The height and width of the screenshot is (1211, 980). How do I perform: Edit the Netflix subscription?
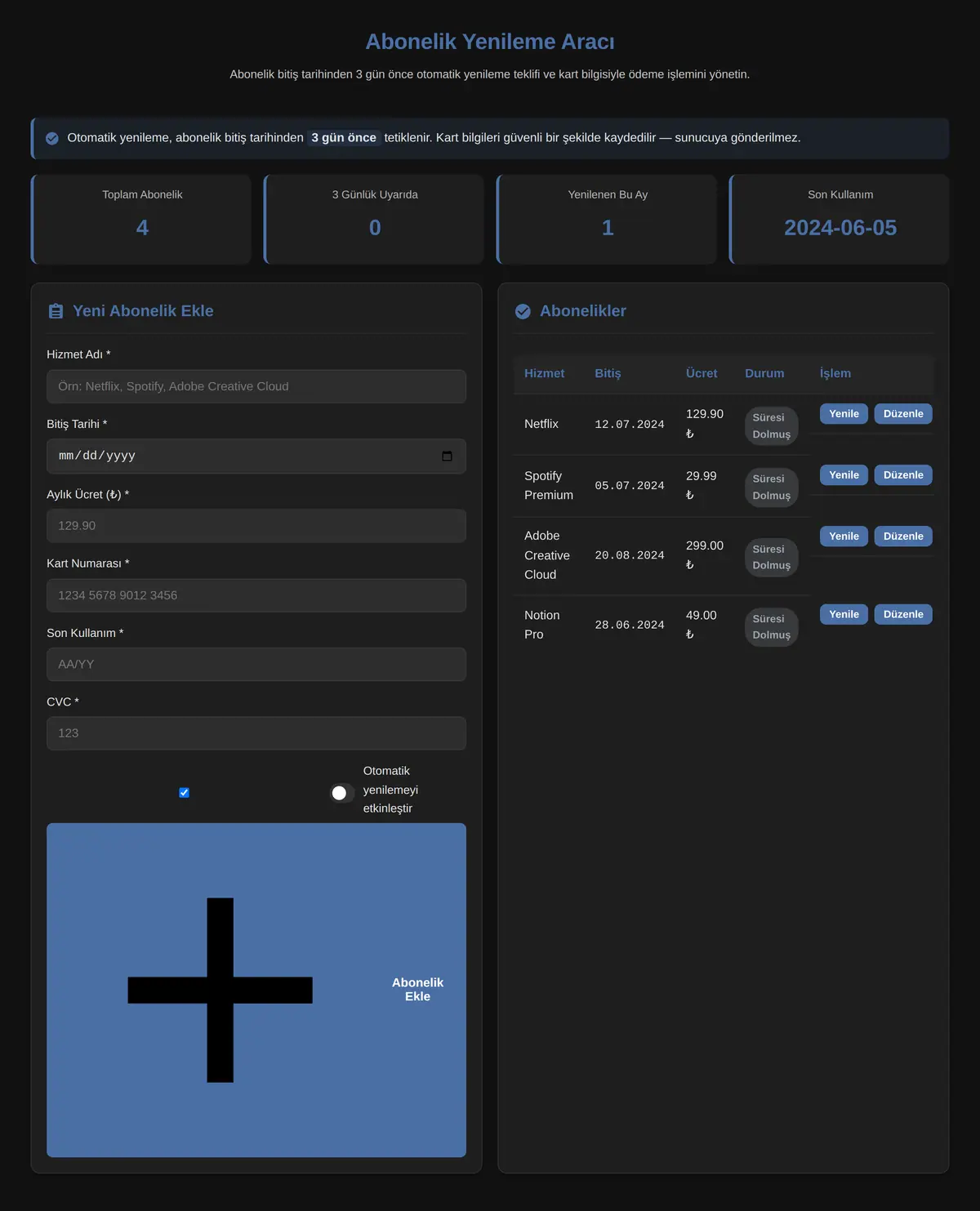tap(903, 414)
